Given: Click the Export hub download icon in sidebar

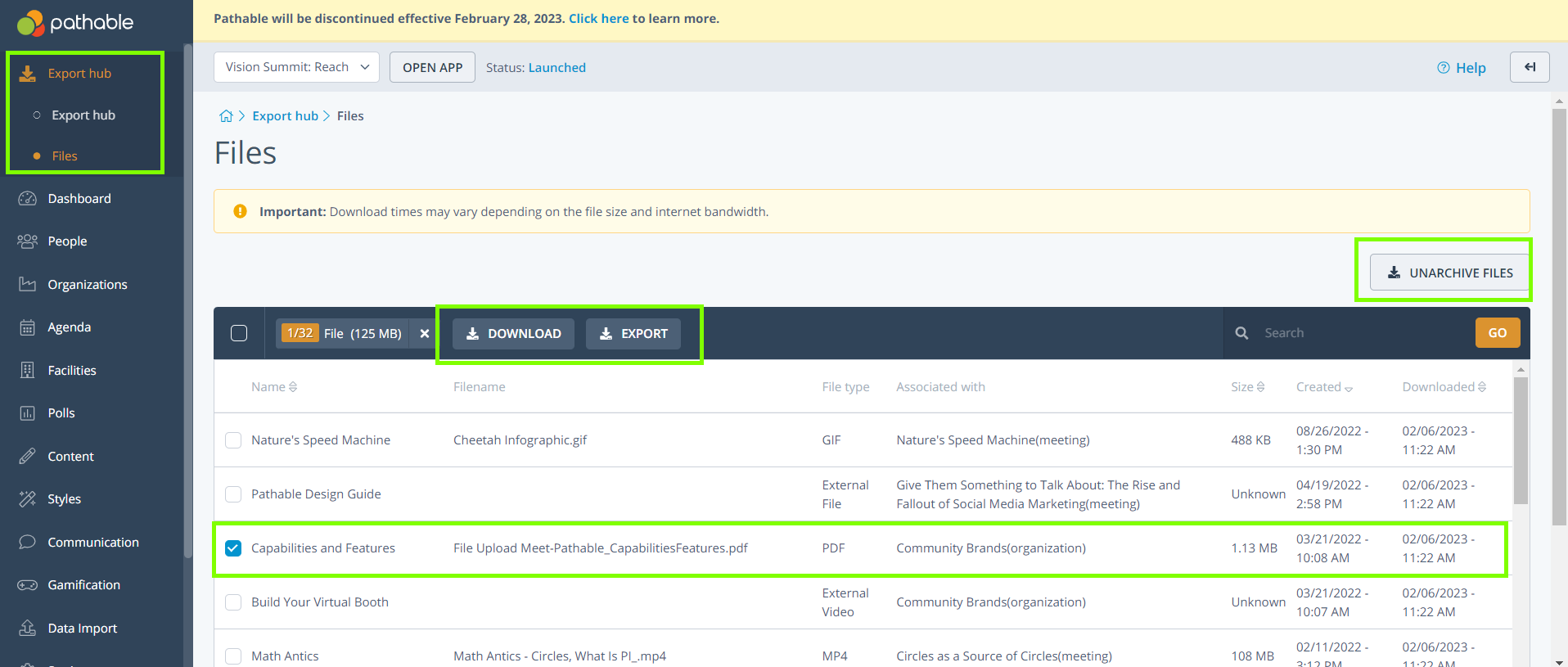Looking at the screenshot, I should (28, 74).
